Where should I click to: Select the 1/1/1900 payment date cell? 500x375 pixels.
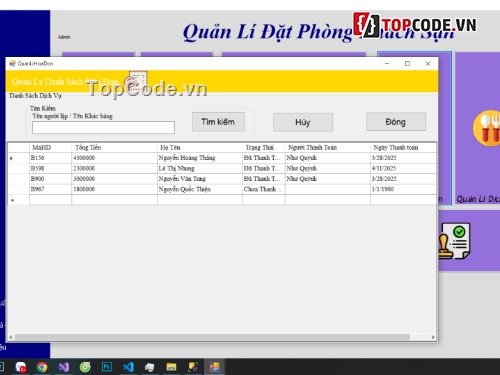point(403,189)
